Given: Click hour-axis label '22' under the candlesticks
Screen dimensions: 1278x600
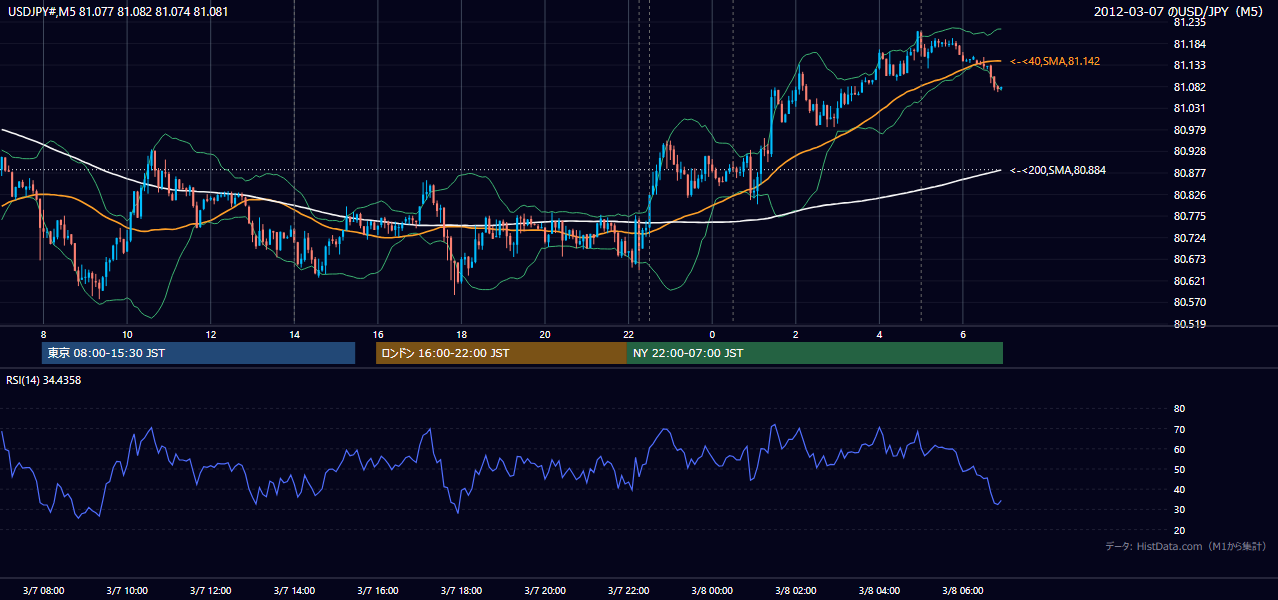Looking at the screenshot, I should 628,334.
